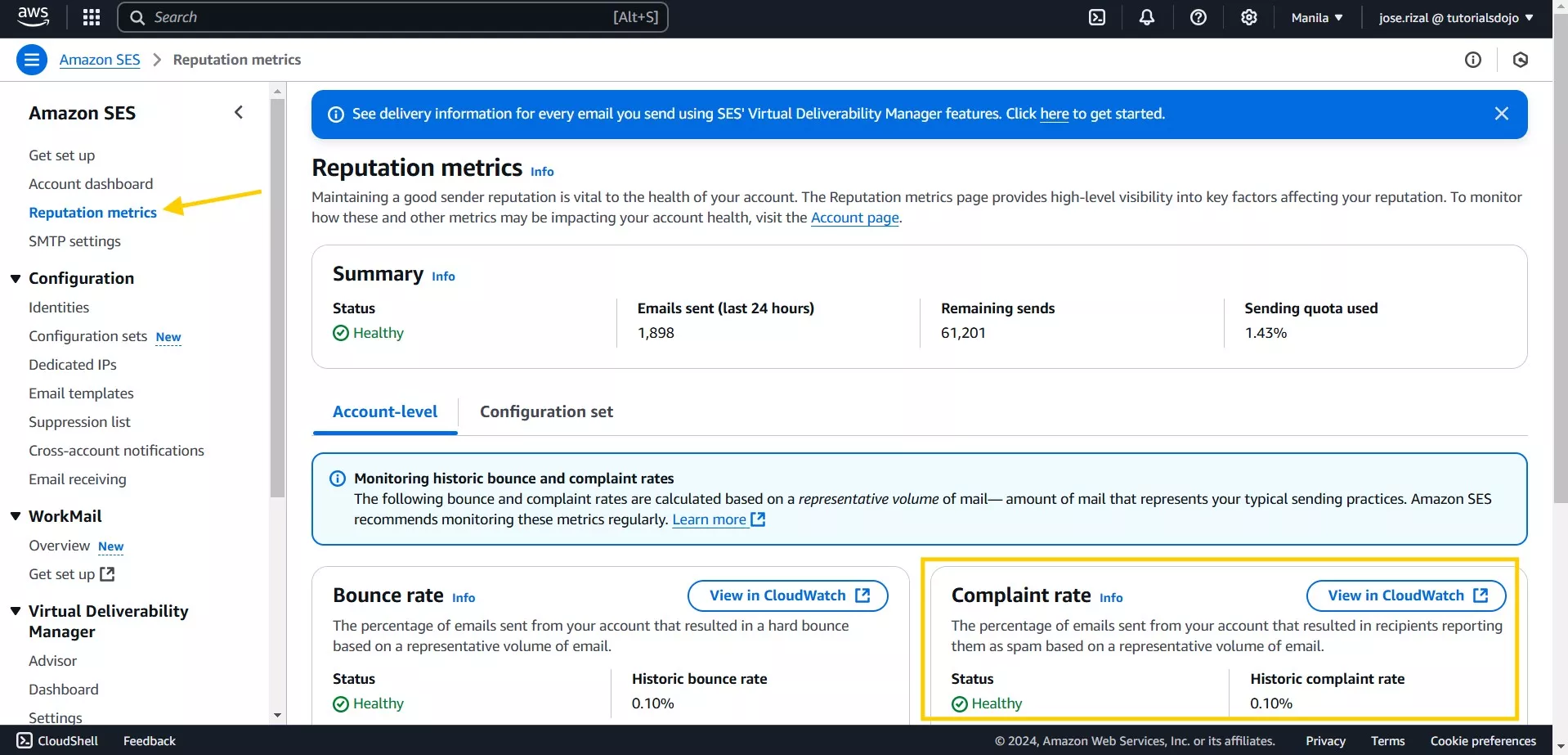The width and height of the screenshot is (1568, 755).
Task: Open the Account page link
Action: 854,218
